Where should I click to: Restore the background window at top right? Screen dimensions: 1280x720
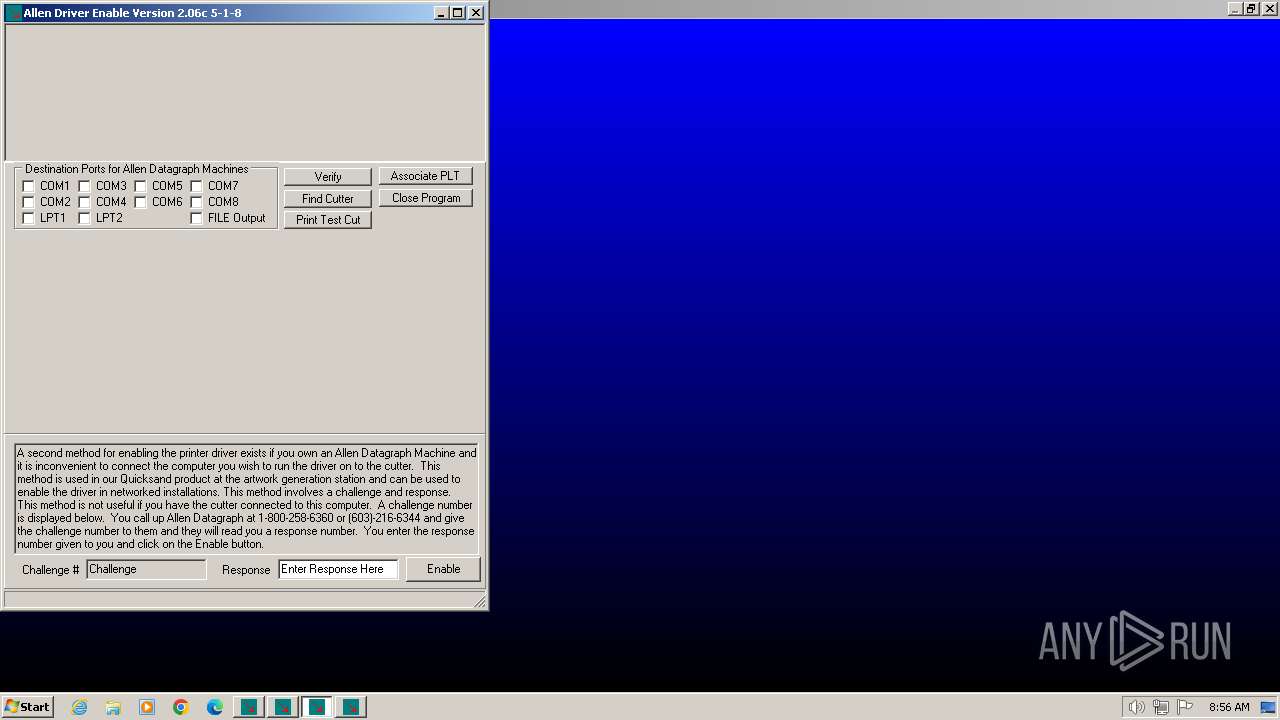tap(1251, 9)
